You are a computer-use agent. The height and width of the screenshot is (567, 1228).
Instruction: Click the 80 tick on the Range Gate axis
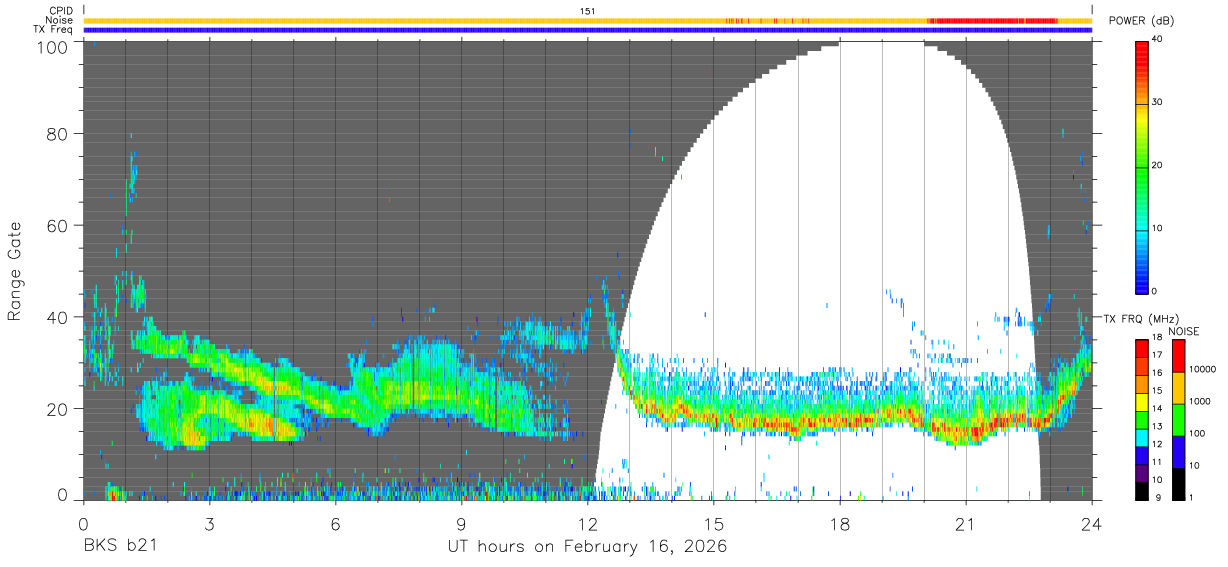coord(58,133)
